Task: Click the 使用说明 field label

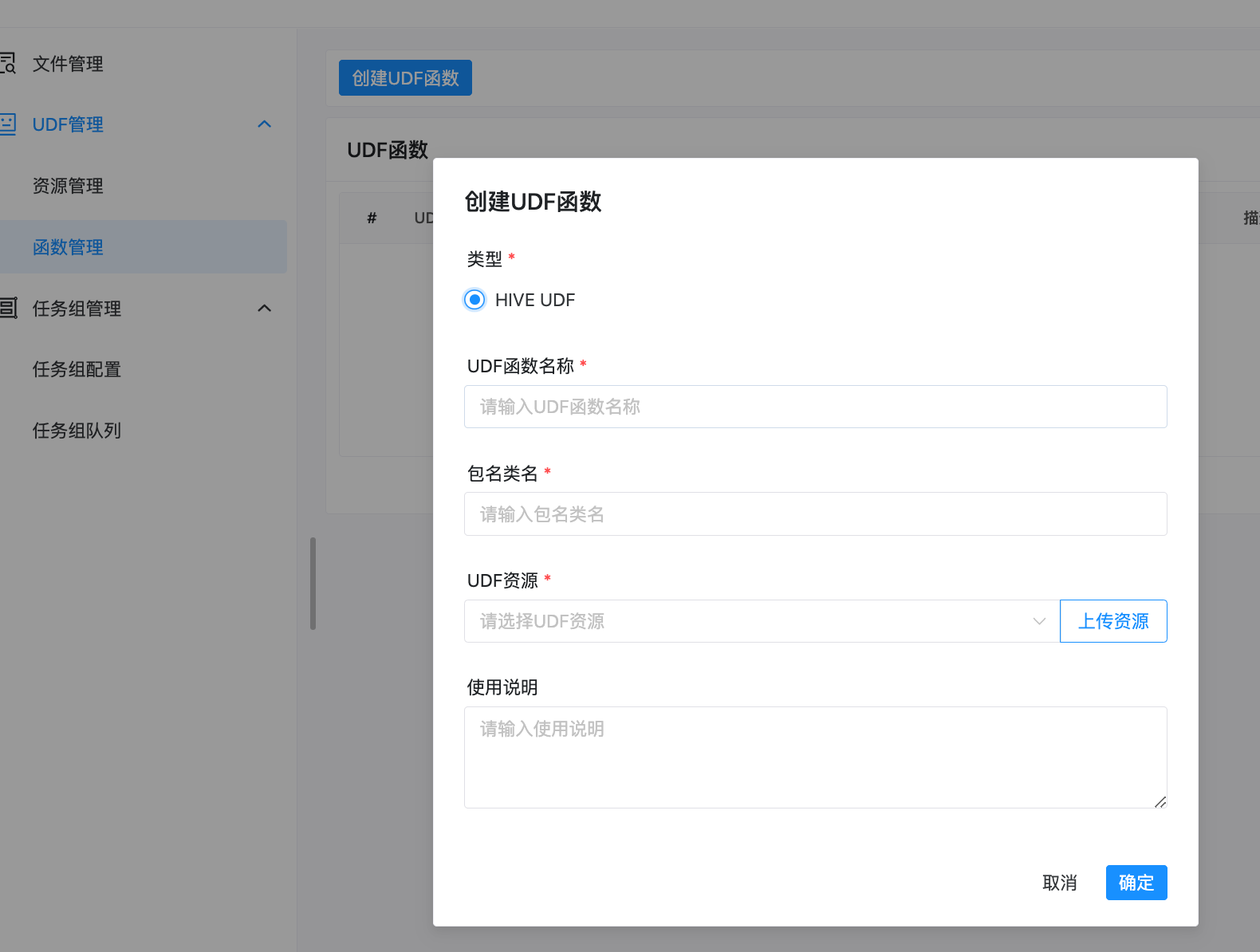Action: (x=502, y=687)
